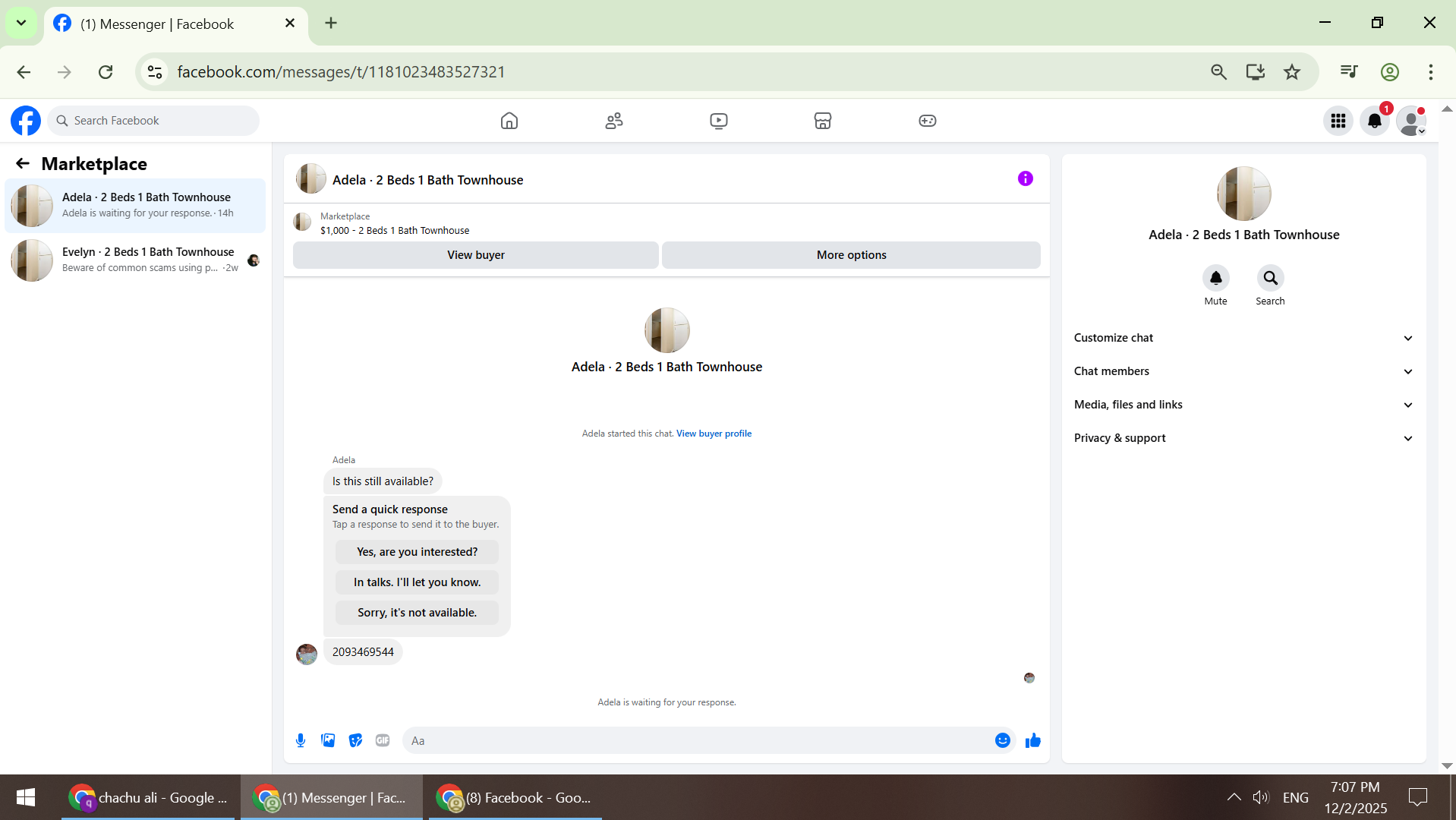Viewport: 1456px width, 820px height.
Task: Open Windows Start menu
Action: pos(26,797)
